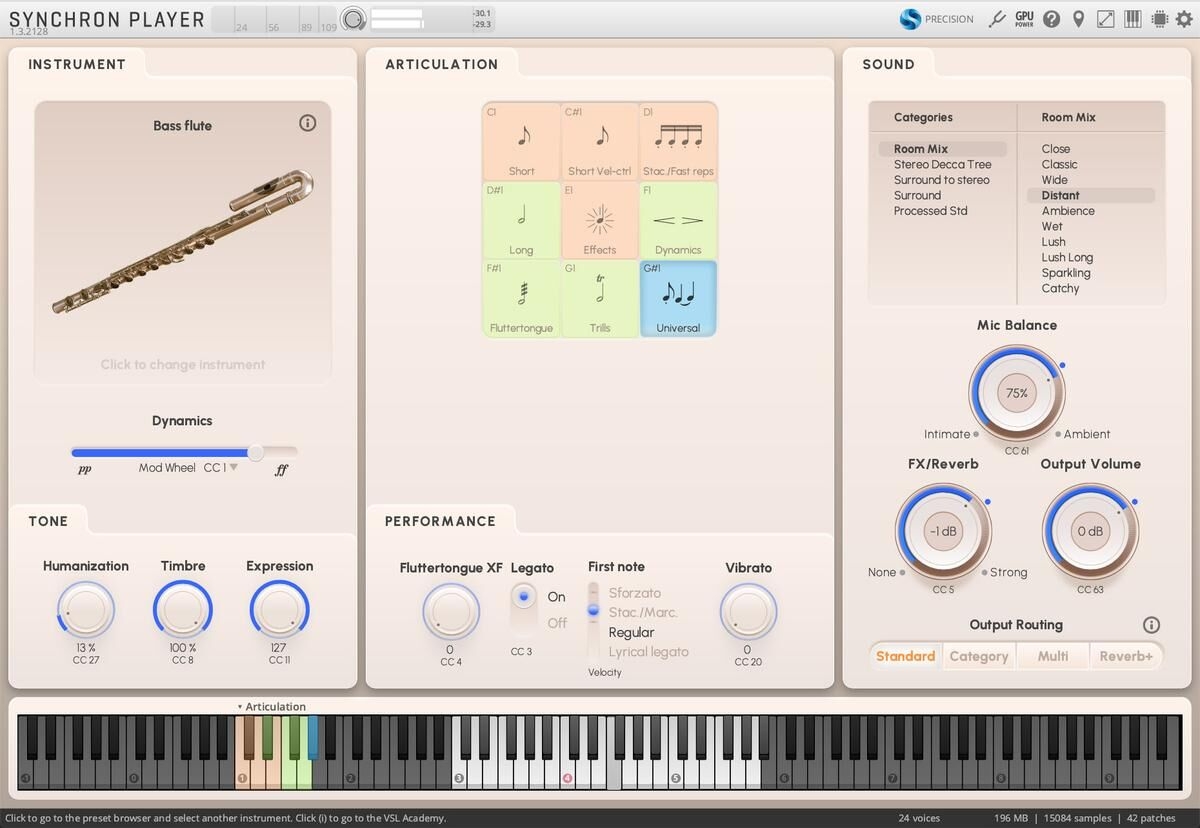The width and height of the screenshot is (1200, 828).
Task: Open the Mod Wheel CC1 dropdown
Action: 233,467
